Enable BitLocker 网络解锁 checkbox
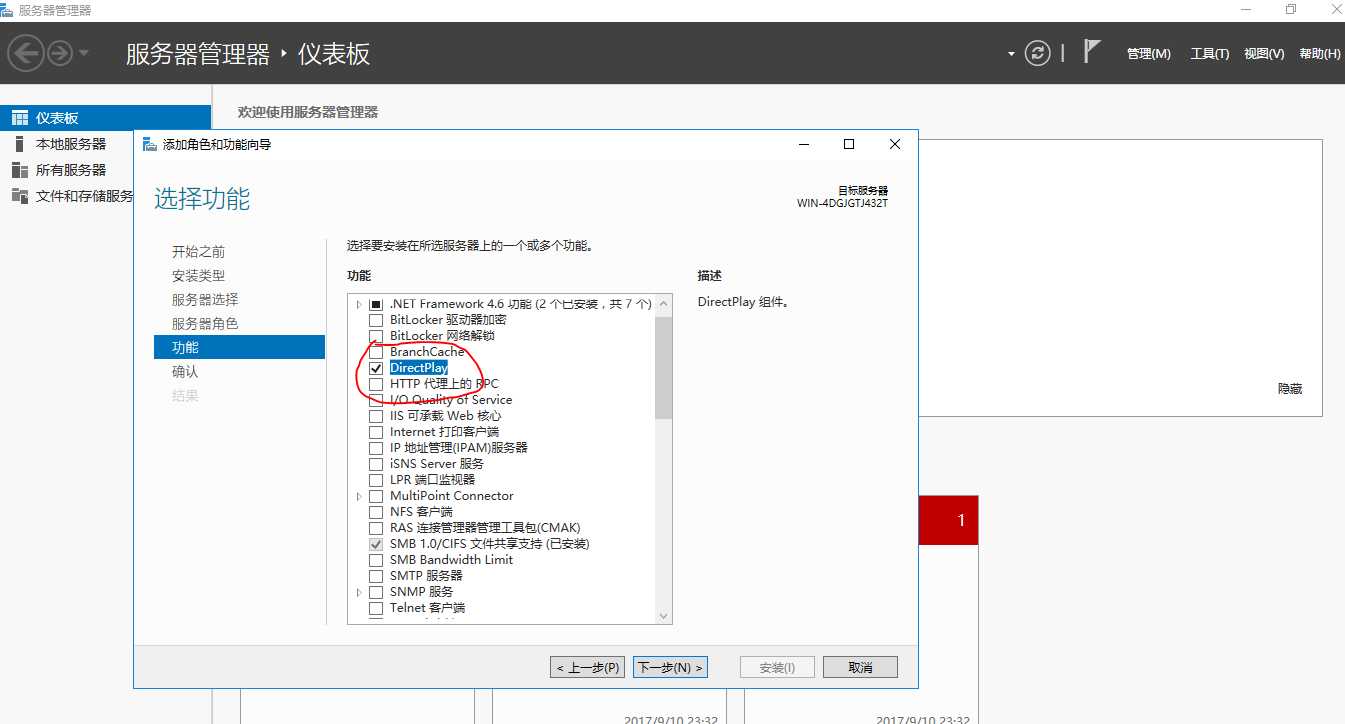This screenshot has height=724, width=1345. pyautogui.click(x=376, y=336)
